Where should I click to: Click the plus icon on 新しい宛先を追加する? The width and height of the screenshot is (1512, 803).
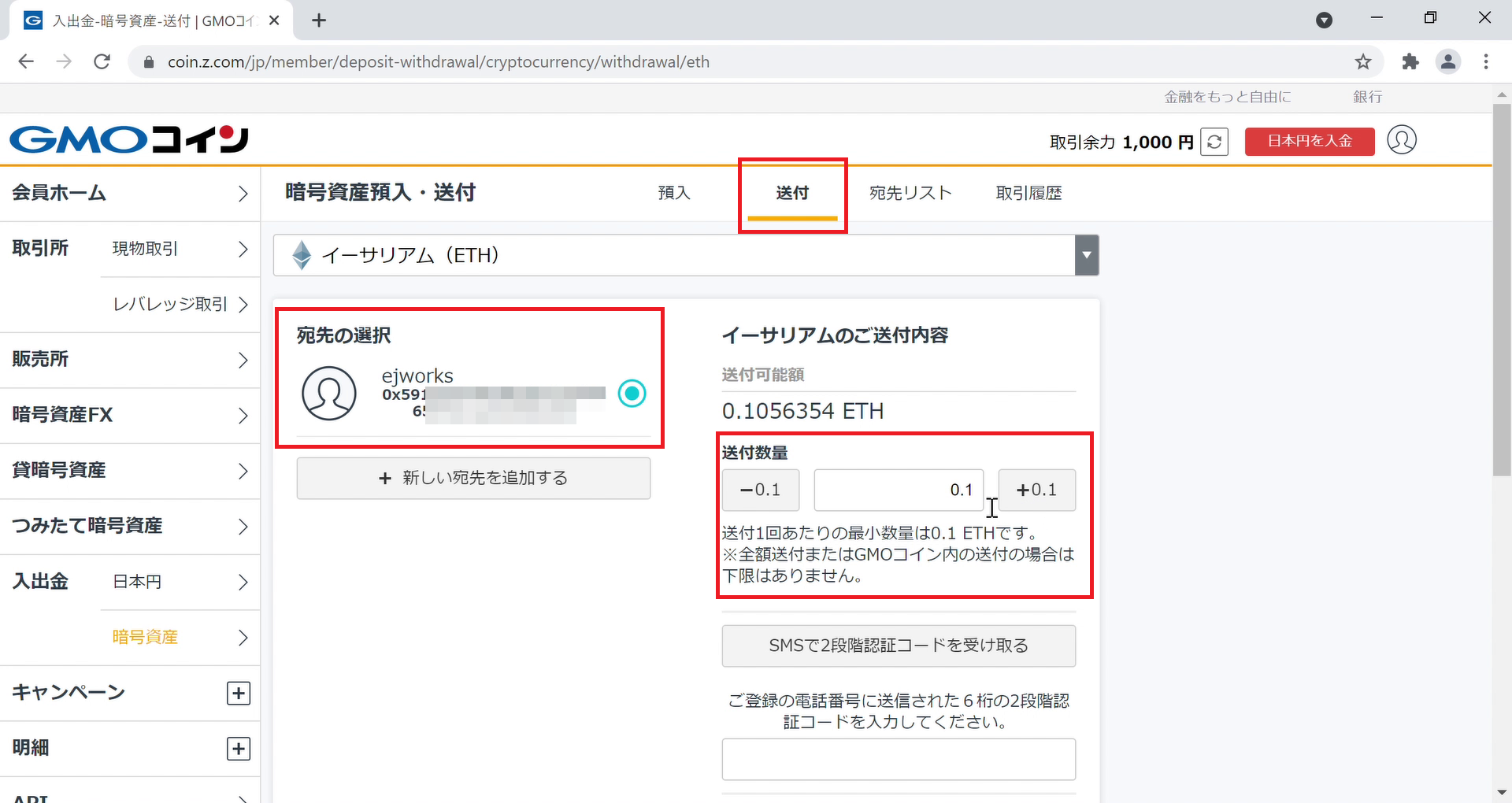(x=385, y=478)
